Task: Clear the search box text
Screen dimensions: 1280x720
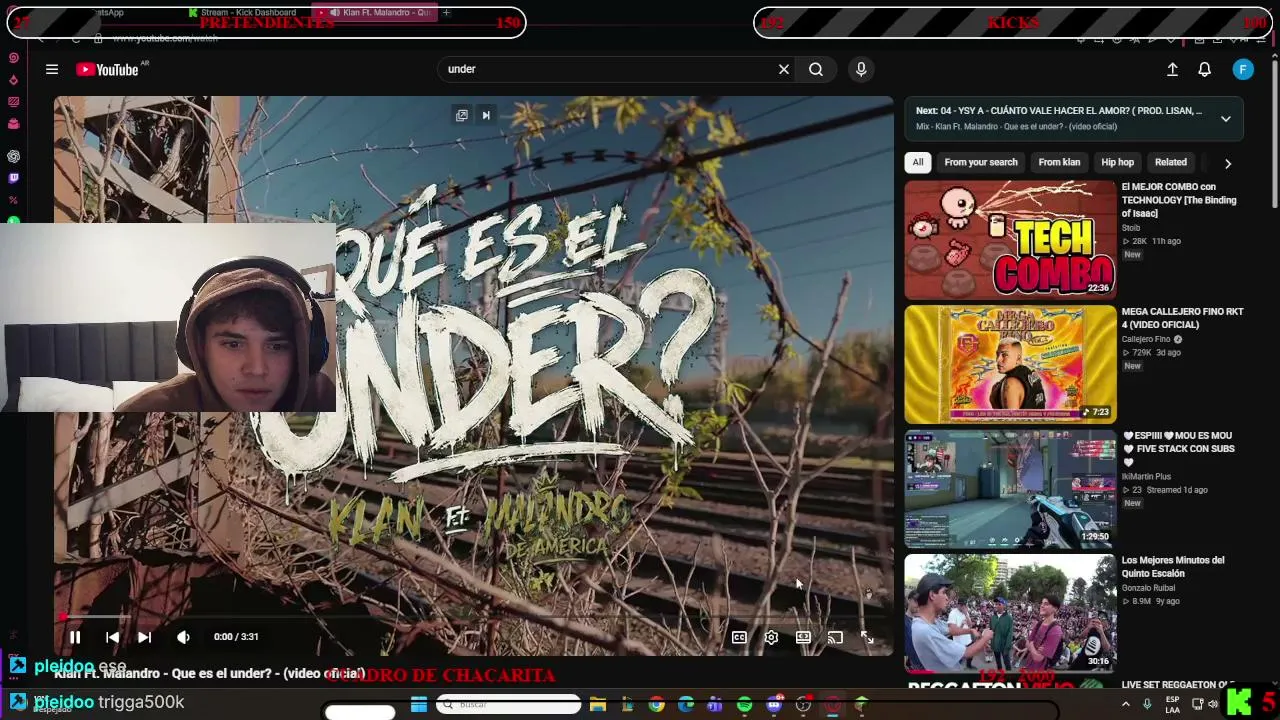Action: pyautogui.click(x=784, y=69)
